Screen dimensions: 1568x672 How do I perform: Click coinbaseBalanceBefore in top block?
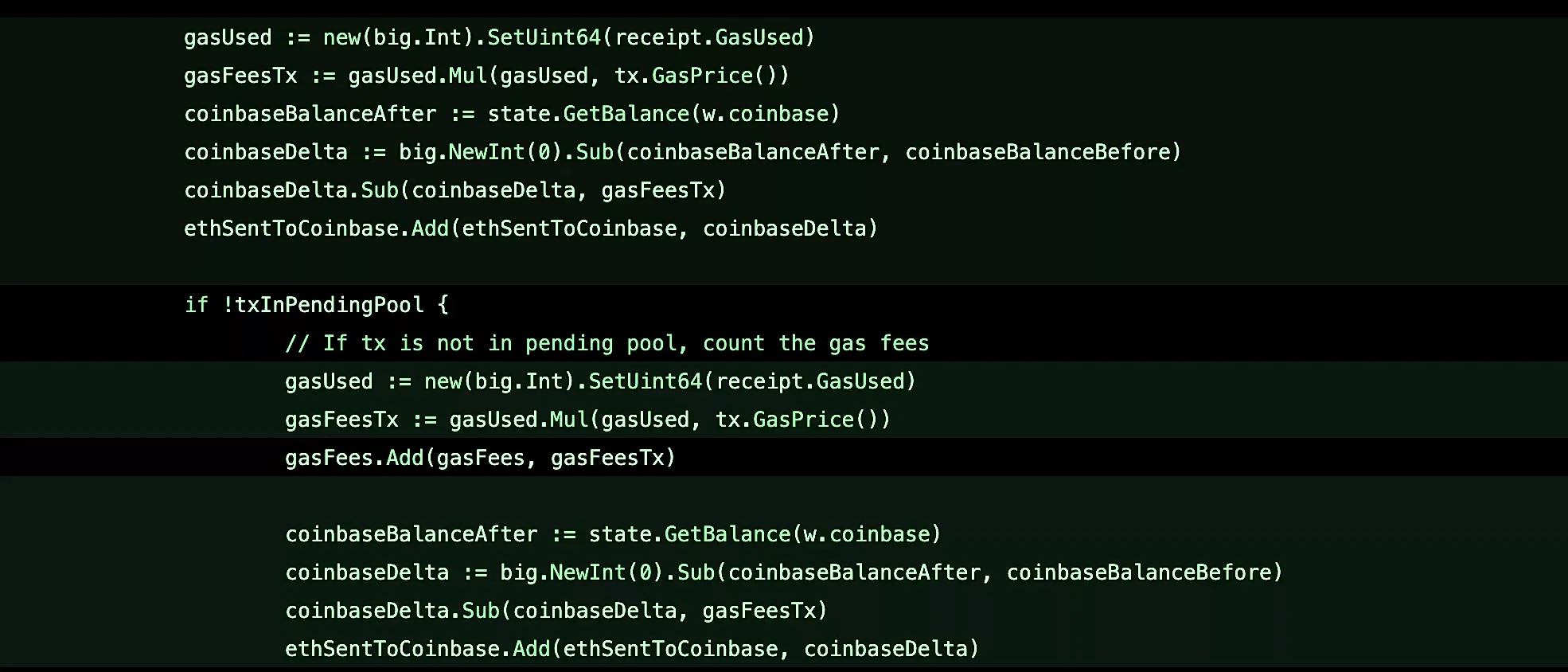[1037, 152]
